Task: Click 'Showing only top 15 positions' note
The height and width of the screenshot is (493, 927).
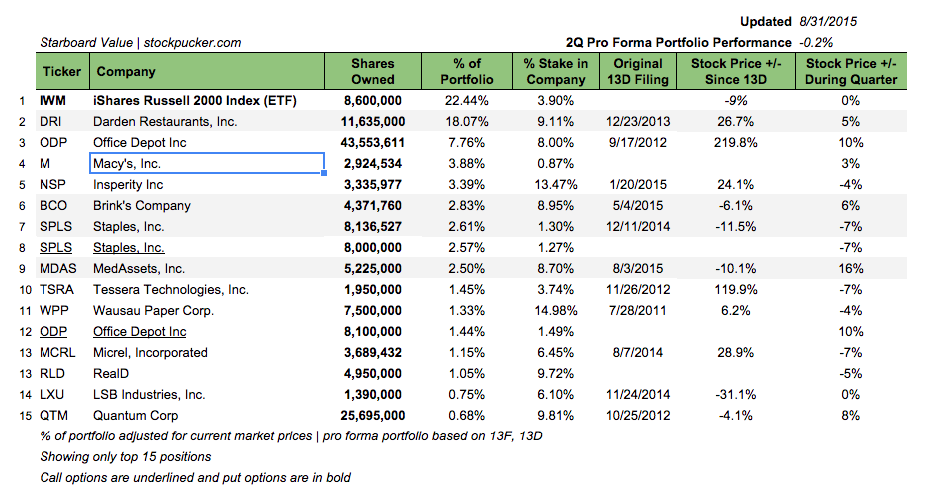Action: click(126, 456)
